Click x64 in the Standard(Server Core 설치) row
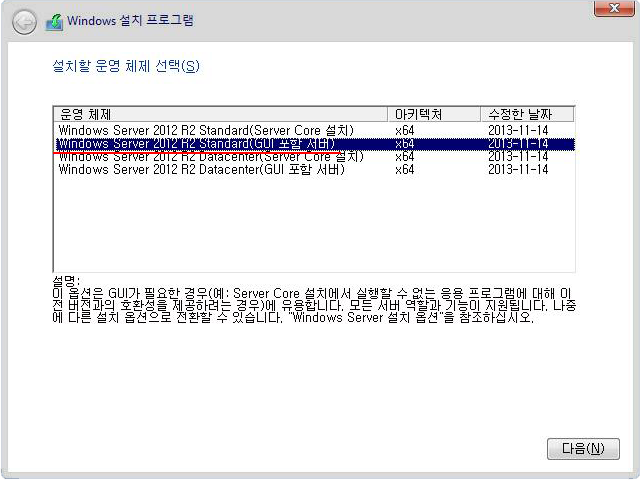The width and height of the screenshot is (640, 480). [404, 131]
